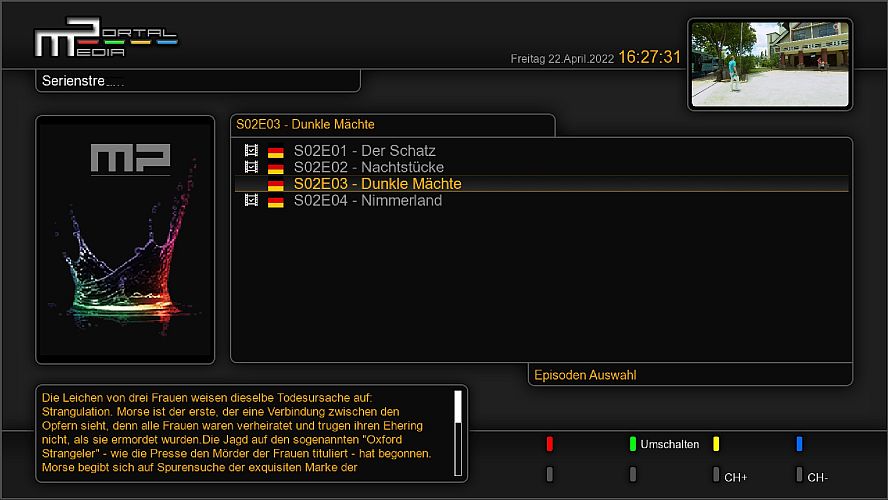Click the German flag next to Der Schatz
The height and width of the screenshot is (500, 888).
click(x=276, y=151)
